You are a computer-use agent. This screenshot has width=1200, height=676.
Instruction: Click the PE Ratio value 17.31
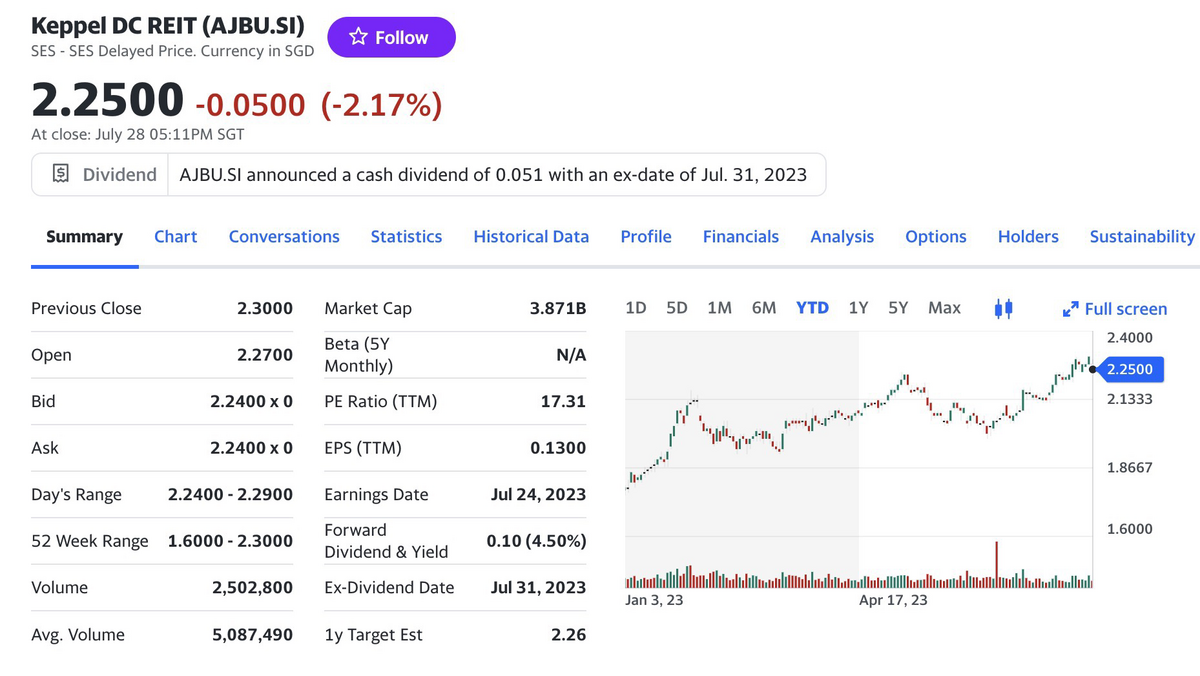click(x=563, y=401)
